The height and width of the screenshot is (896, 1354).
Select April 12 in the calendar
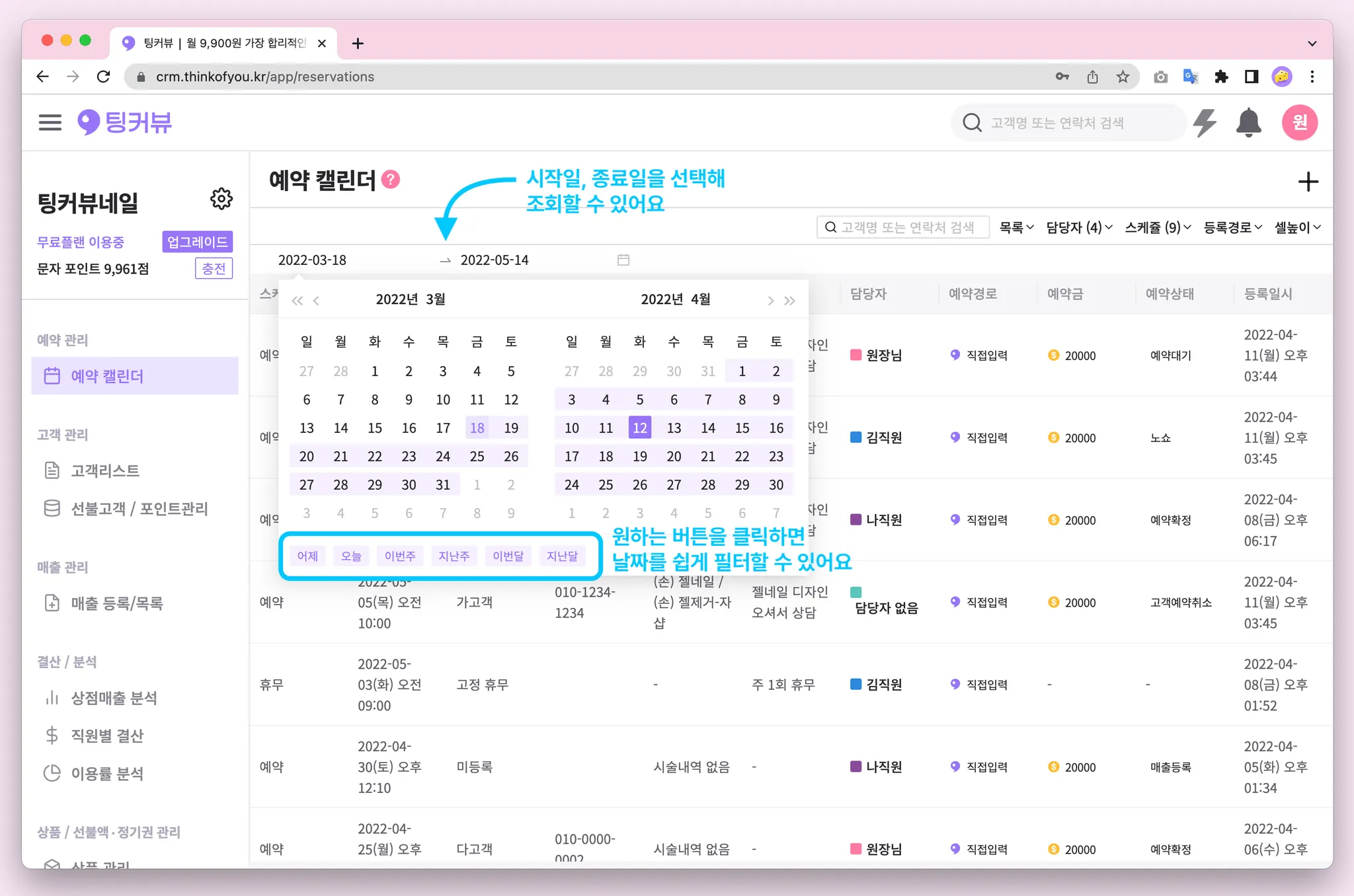639,428
